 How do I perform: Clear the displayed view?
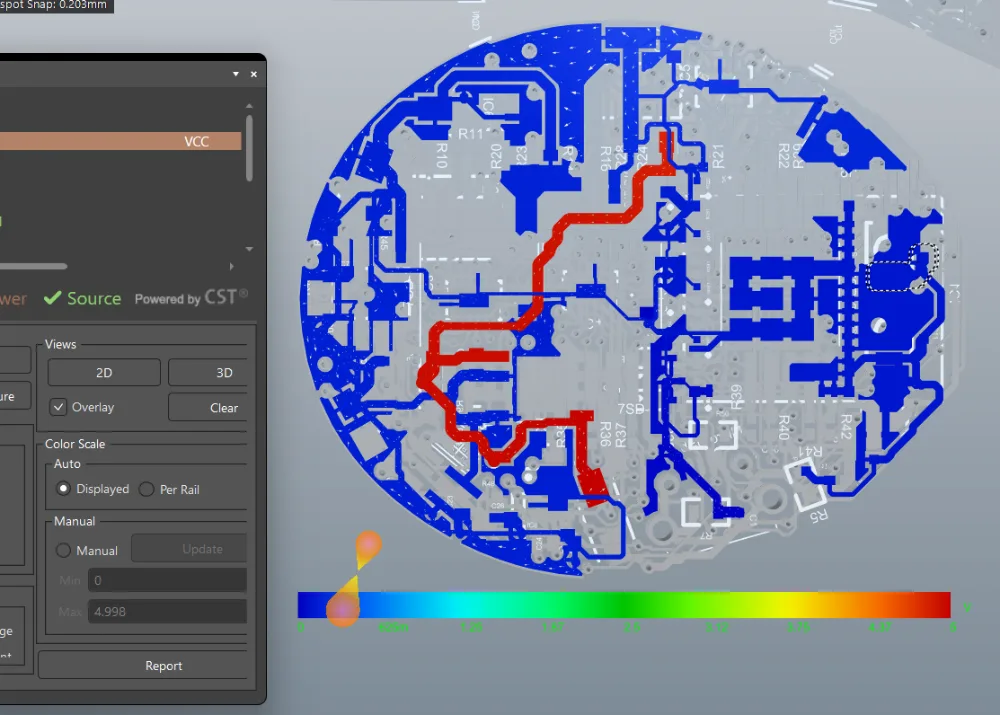click(208, 408)
